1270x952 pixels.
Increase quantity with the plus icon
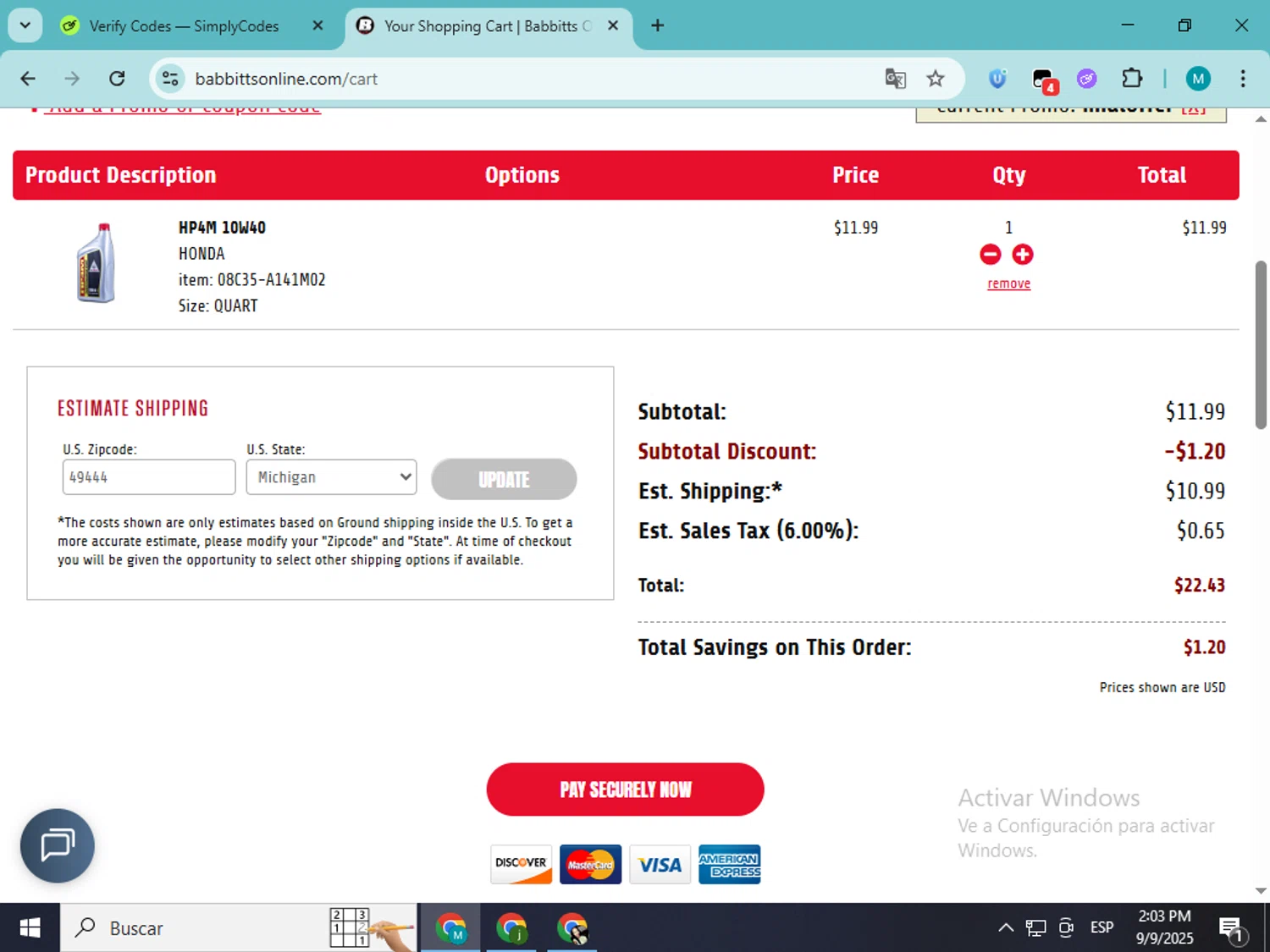(x=1023, y=254)
